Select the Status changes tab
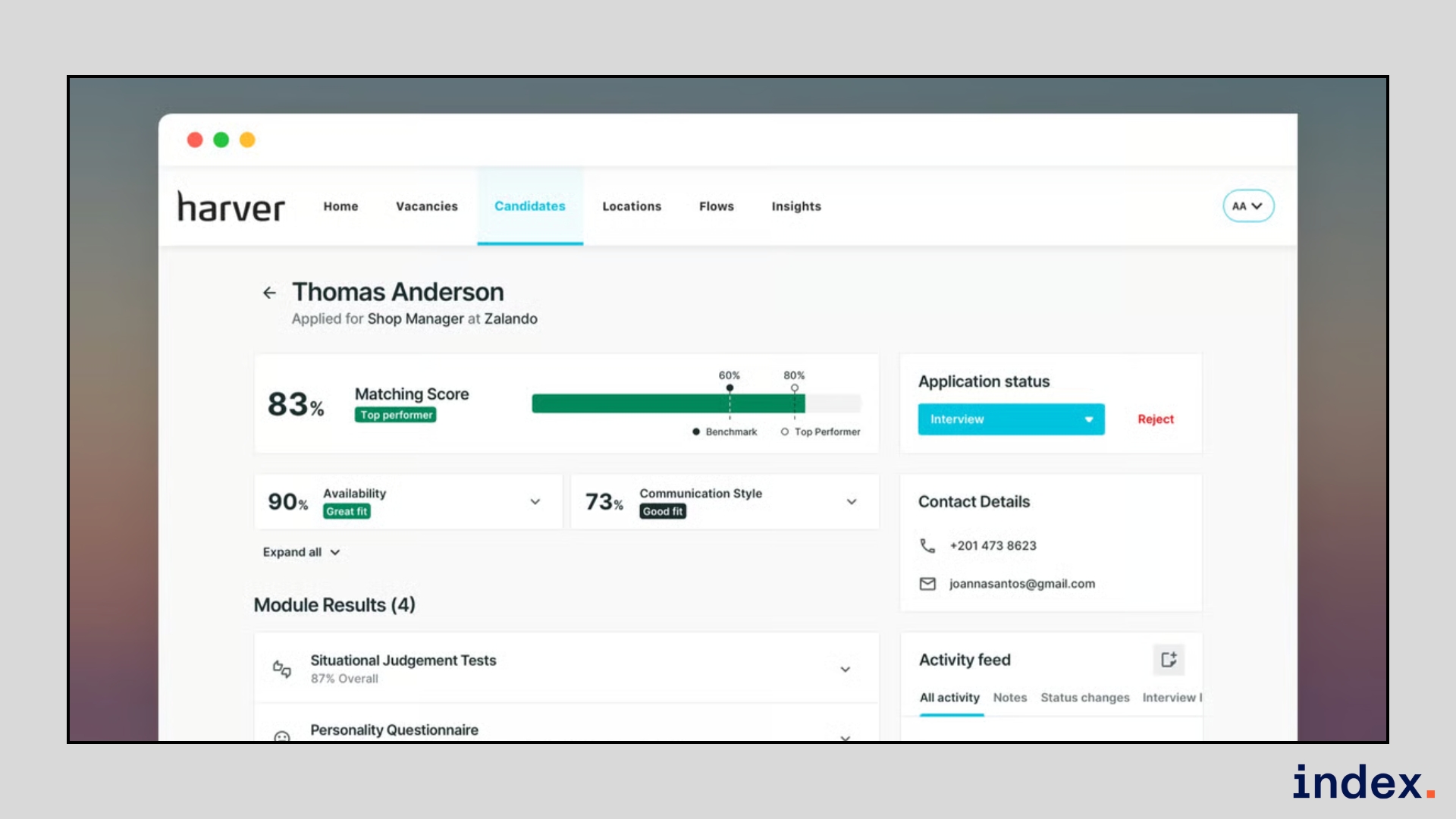 pos(1084,698)
